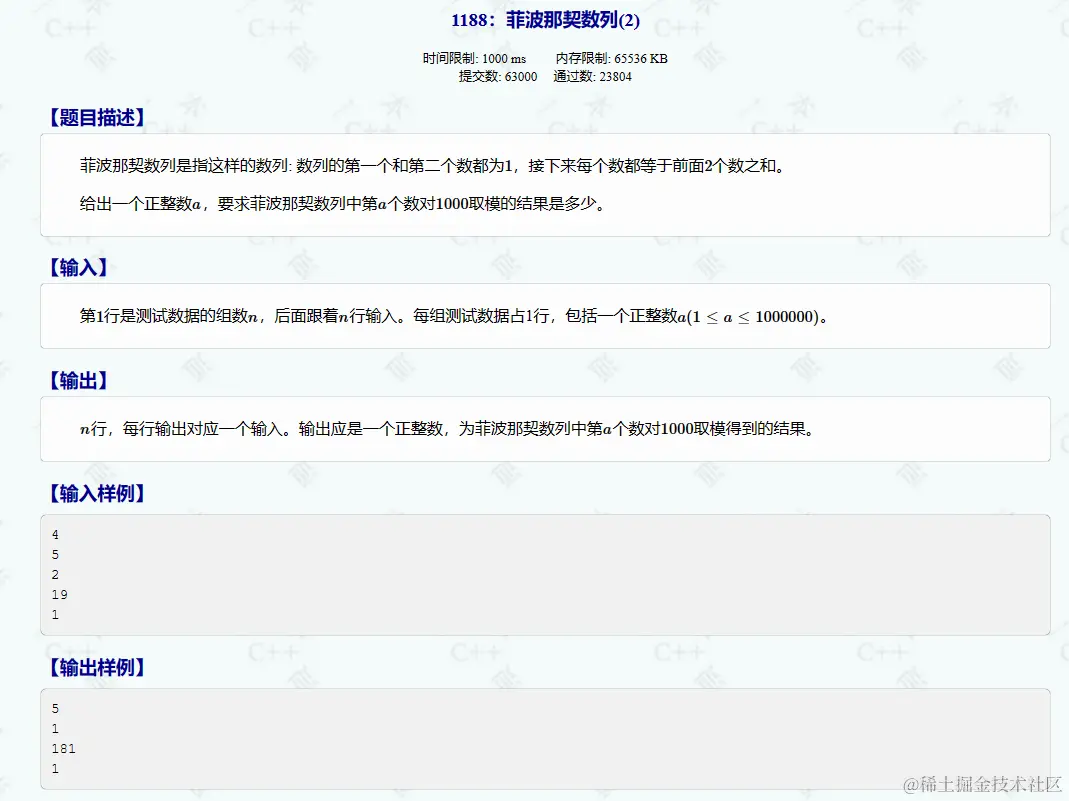1069x801 pixels.
Task: Select the 时间限制: 1000 ms text
Action: click(475, 59)
